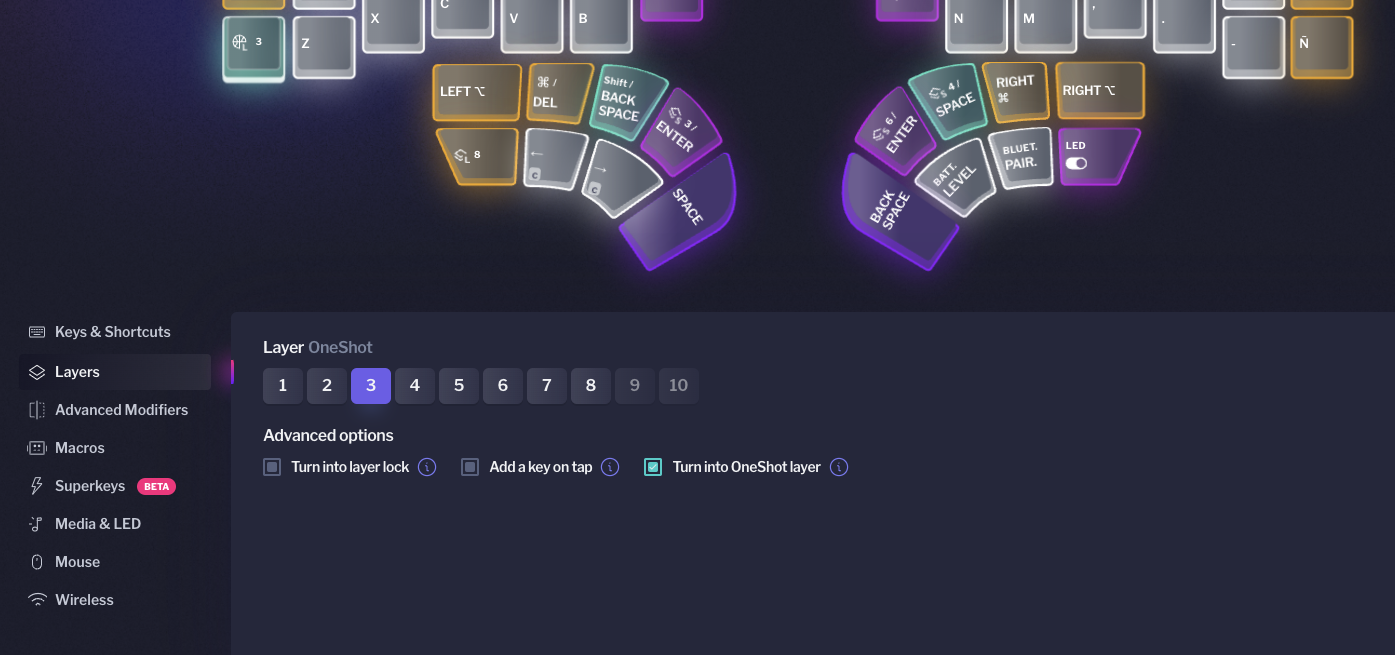The width and height of the screenshot is (1395, 655).
Task: Switch to the Layers menu item
Action: pos(115,372)
